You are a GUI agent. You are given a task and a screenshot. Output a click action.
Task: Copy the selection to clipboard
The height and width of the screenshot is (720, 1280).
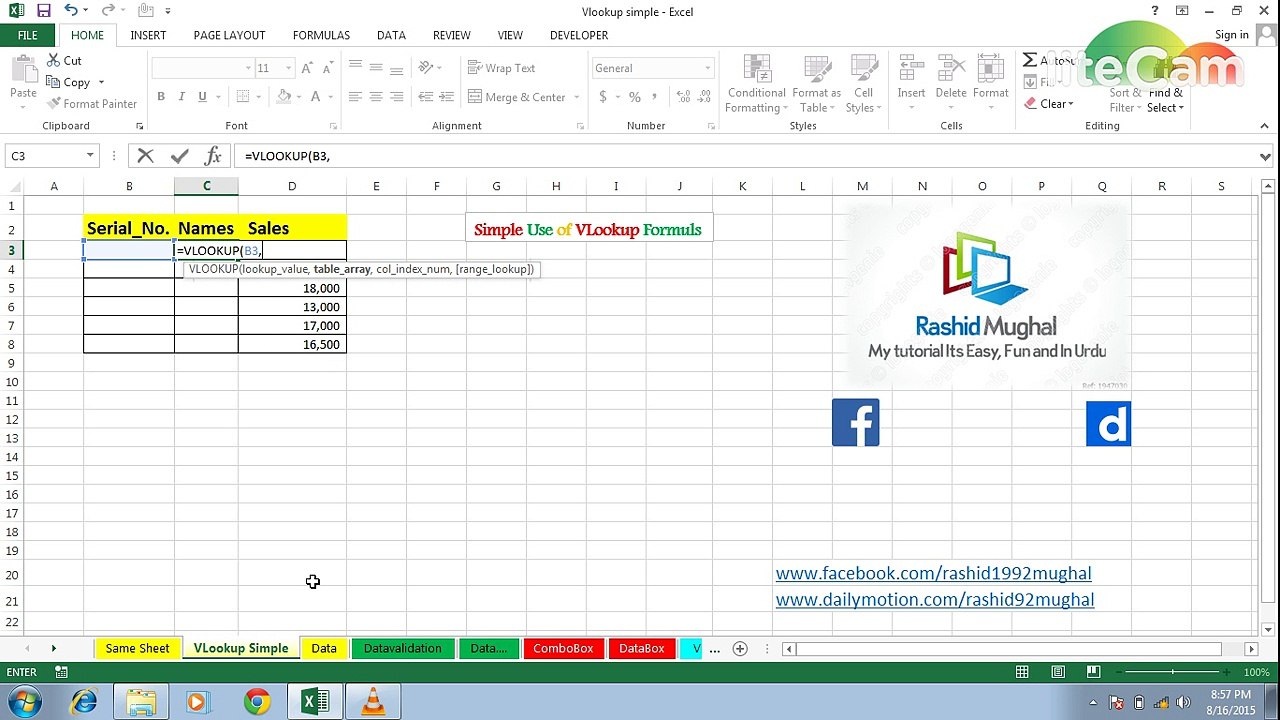68,82
